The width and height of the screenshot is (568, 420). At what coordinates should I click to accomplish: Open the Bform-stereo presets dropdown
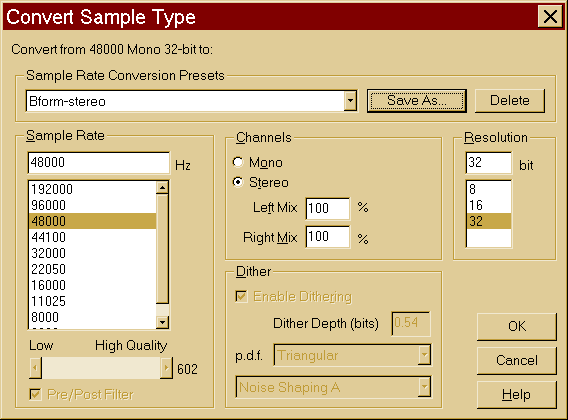pos(350,101)
